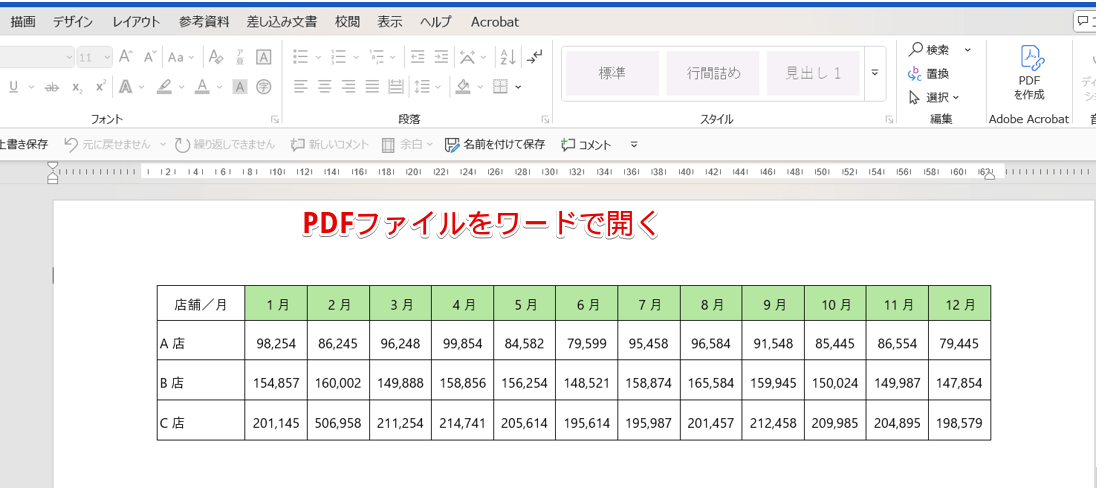1117x489 pixels.
Task: Align text to the right
Action: click(348, 87)
